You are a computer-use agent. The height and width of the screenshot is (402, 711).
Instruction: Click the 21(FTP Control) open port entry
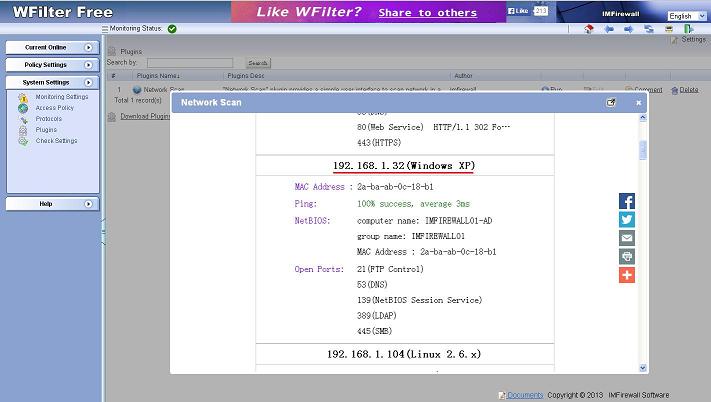pyautogui.click(x=390, y=269)
